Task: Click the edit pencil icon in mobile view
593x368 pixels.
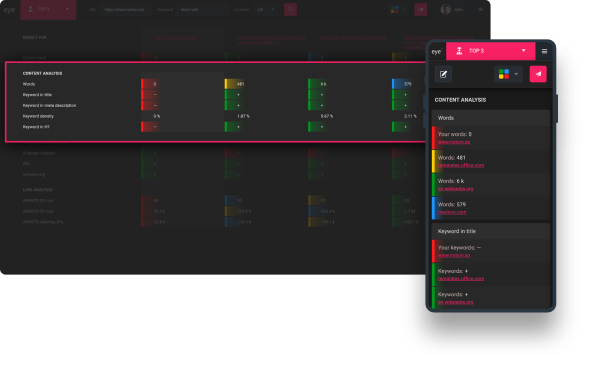Action: click(443, 74)
